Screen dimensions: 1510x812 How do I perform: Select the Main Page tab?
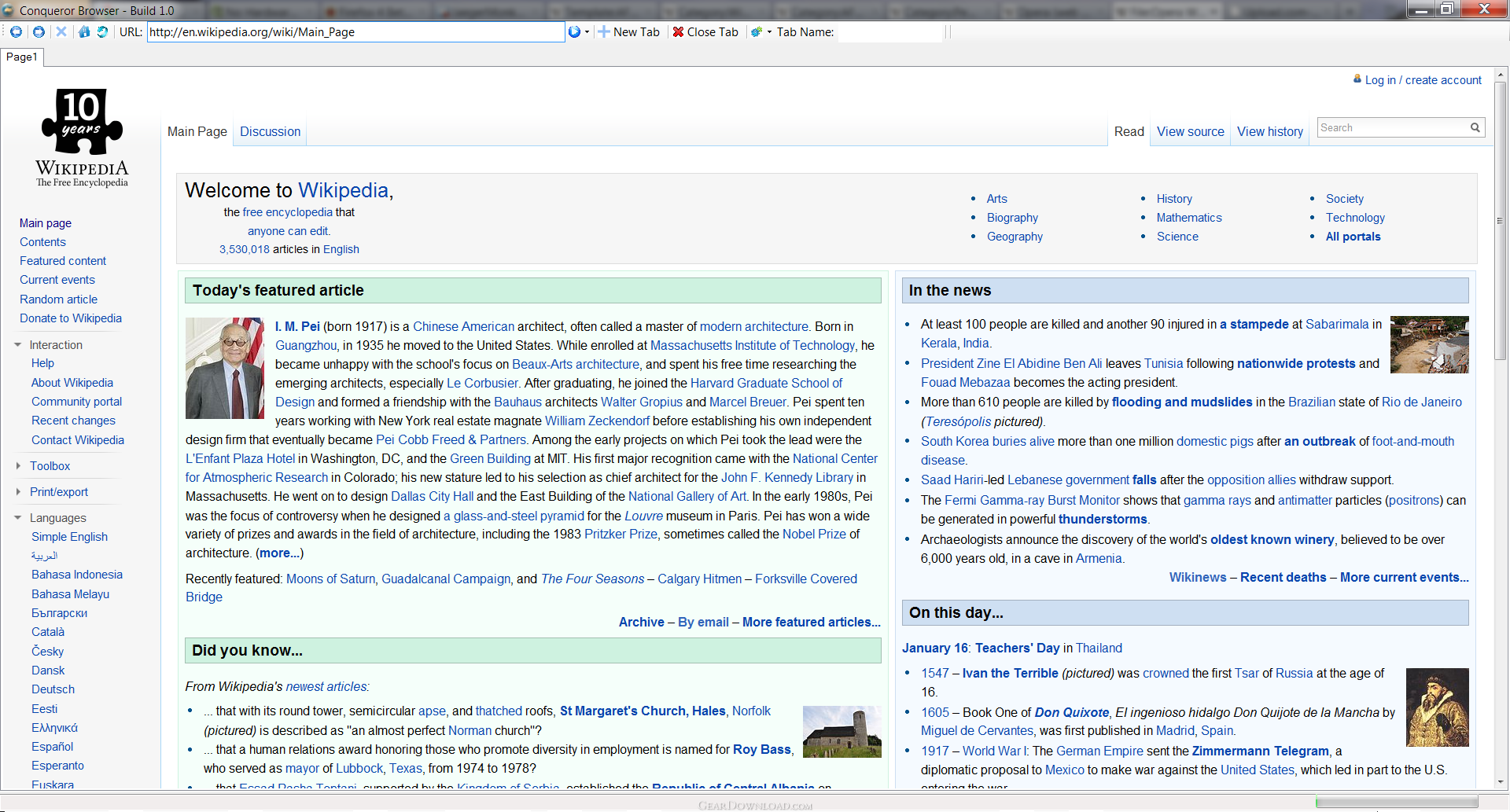pos(197,131)
